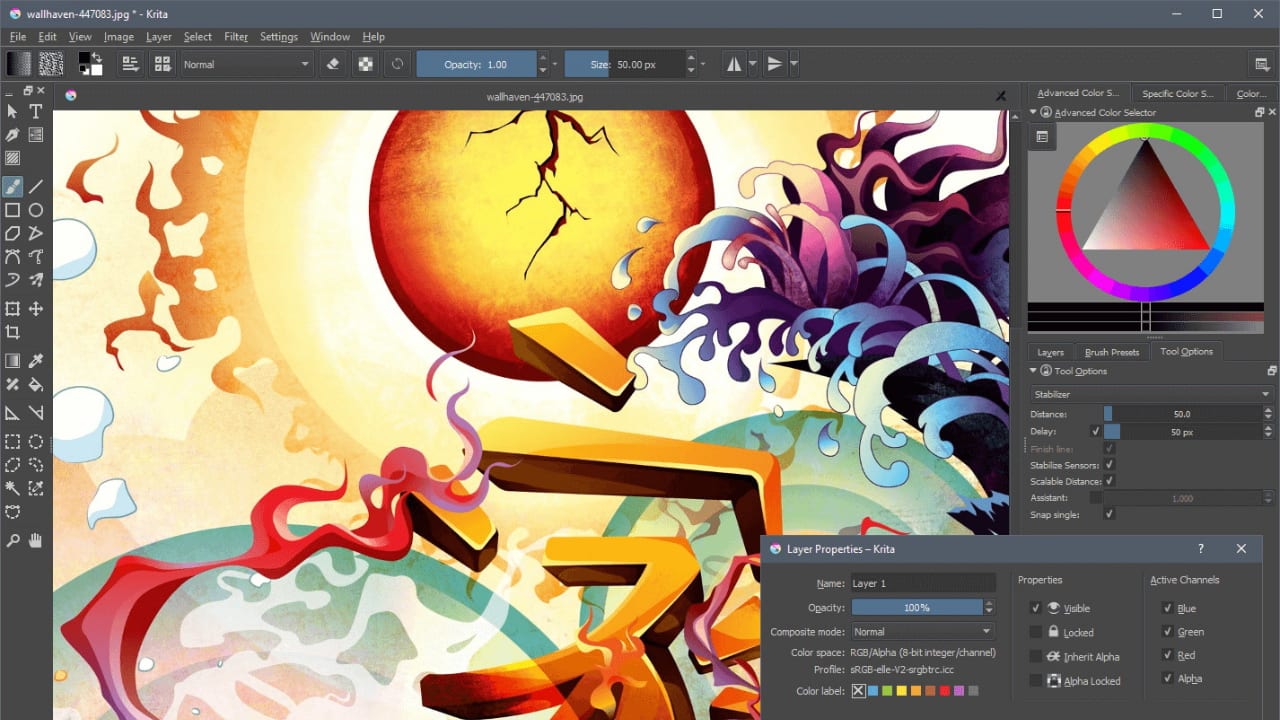Uncheck the Blue active channel
Screen dimensions: 1280x720
[x=1167, y=608]
